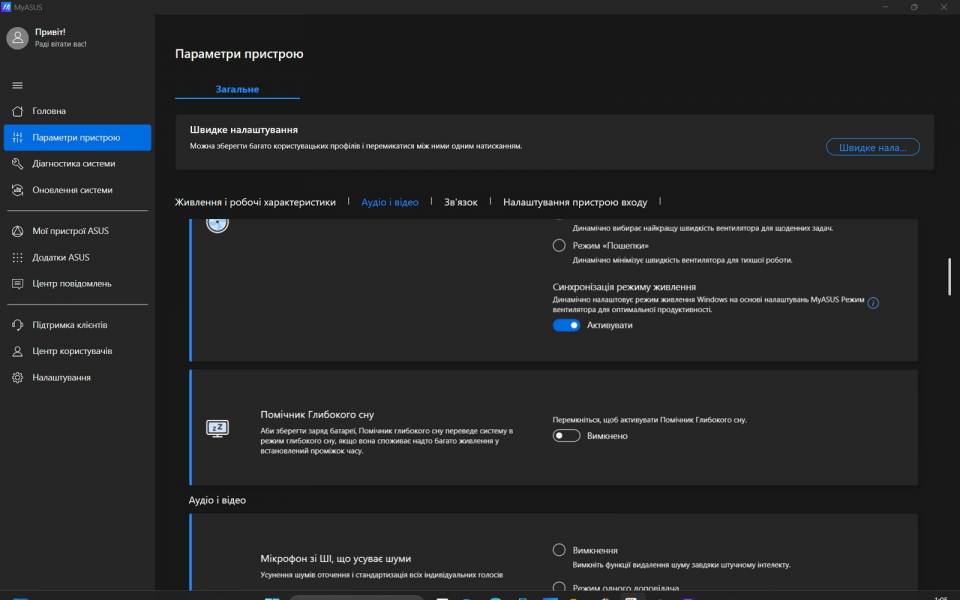This screenshot has width=960, height=600.
Task: Open Додатки ASUS grid icon
Action: [x=17, y=257]
